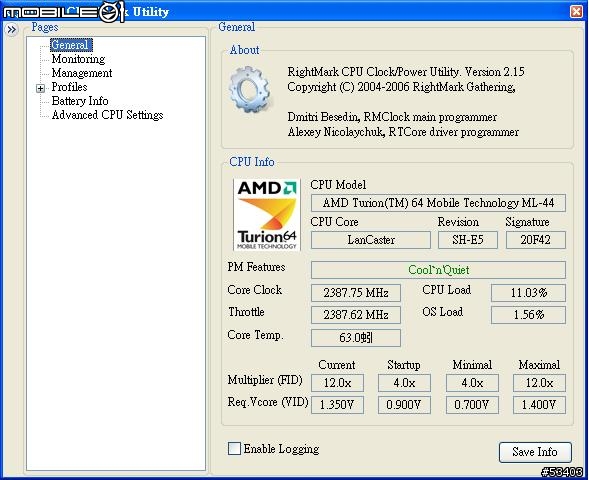Click the Core Clock 2387.75 MHz value

pos(356,293)
